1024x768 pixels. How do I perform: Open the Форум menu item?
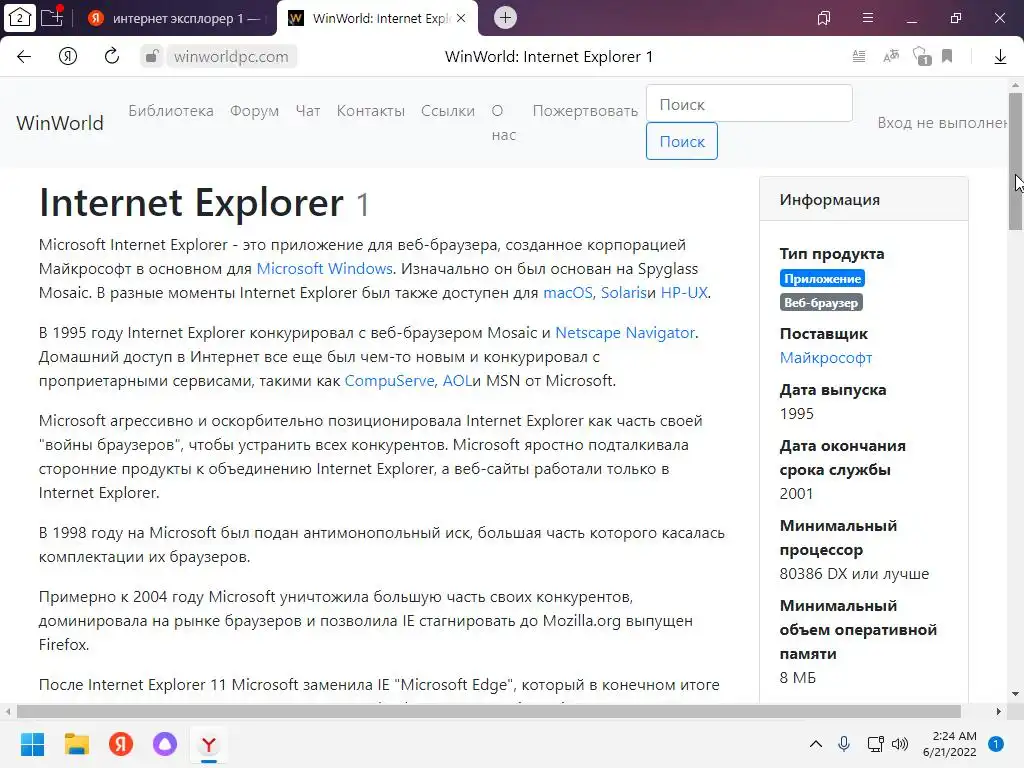pyautogui.click(x=254, y=110)
